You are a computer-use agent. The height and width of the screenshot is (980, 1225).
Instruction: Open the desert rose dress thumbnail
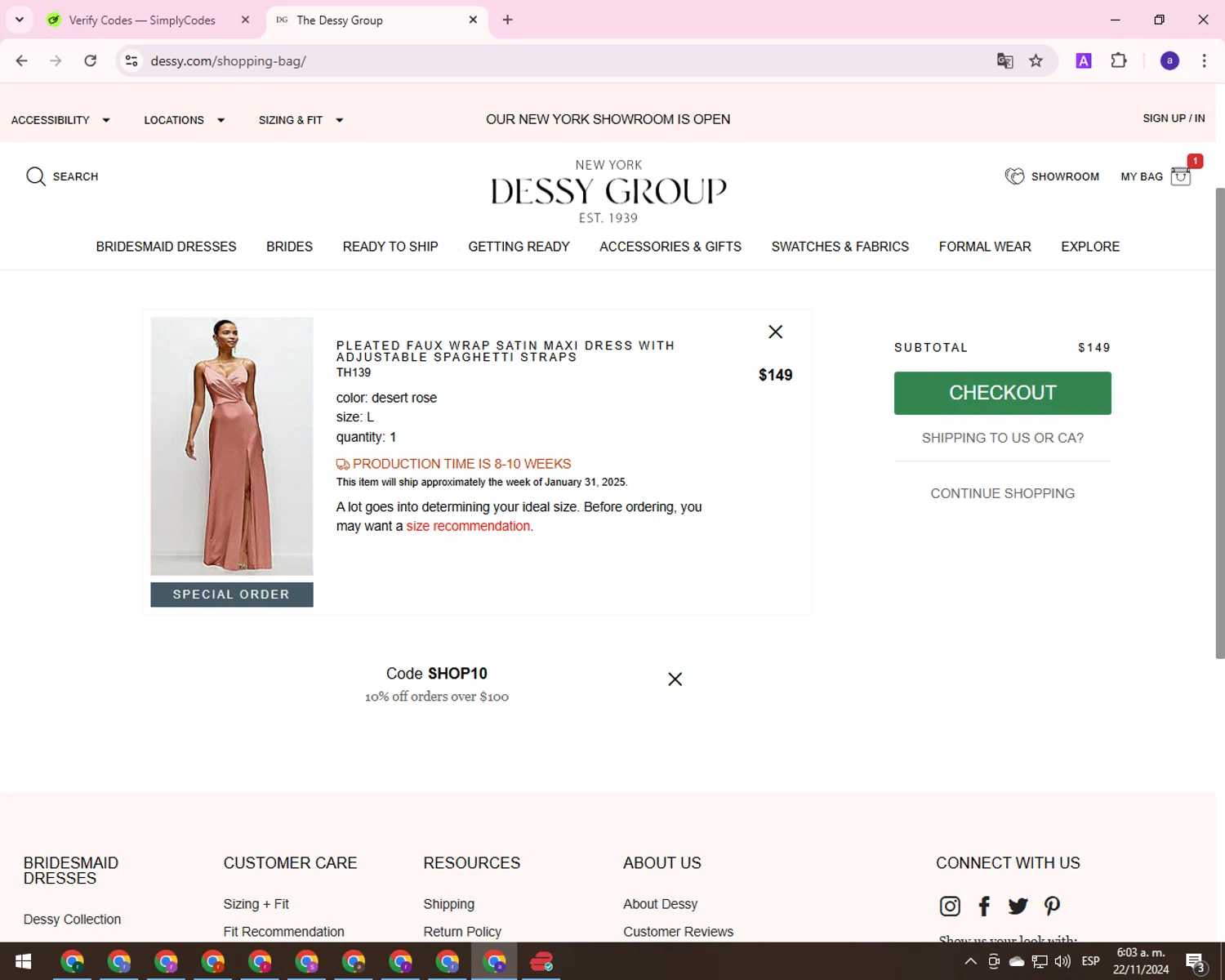click(x=232, y=446)
